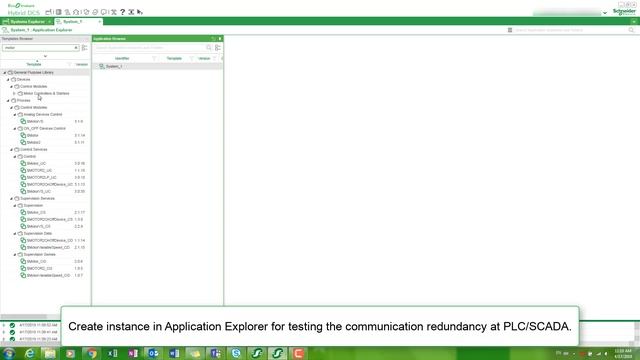Collapse the Supervision Services folder
Screen dimensions: 640x360
click(11, 198)
